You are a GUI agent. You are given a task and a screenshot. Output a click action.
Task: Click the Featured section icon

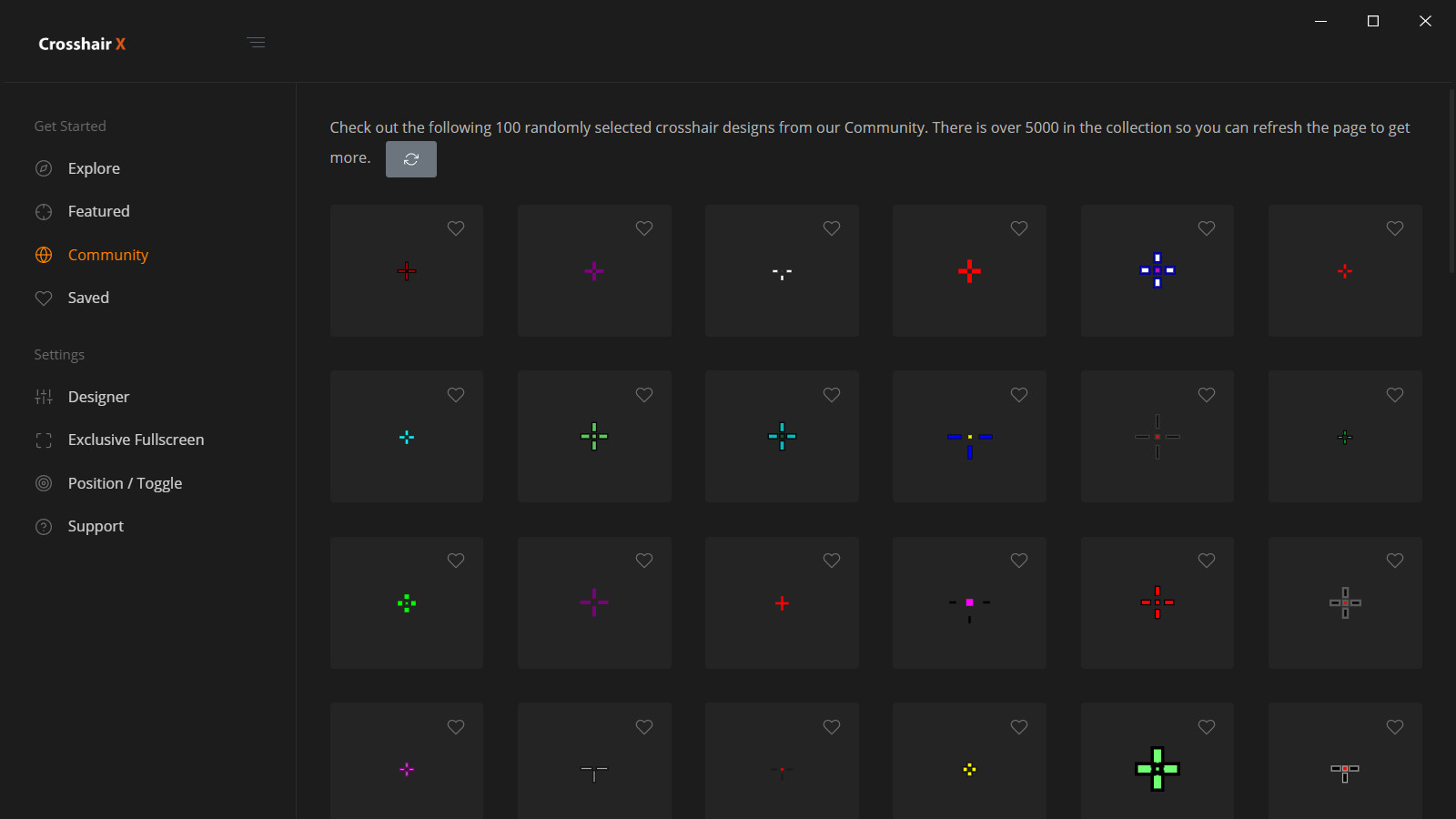point(44,211)
